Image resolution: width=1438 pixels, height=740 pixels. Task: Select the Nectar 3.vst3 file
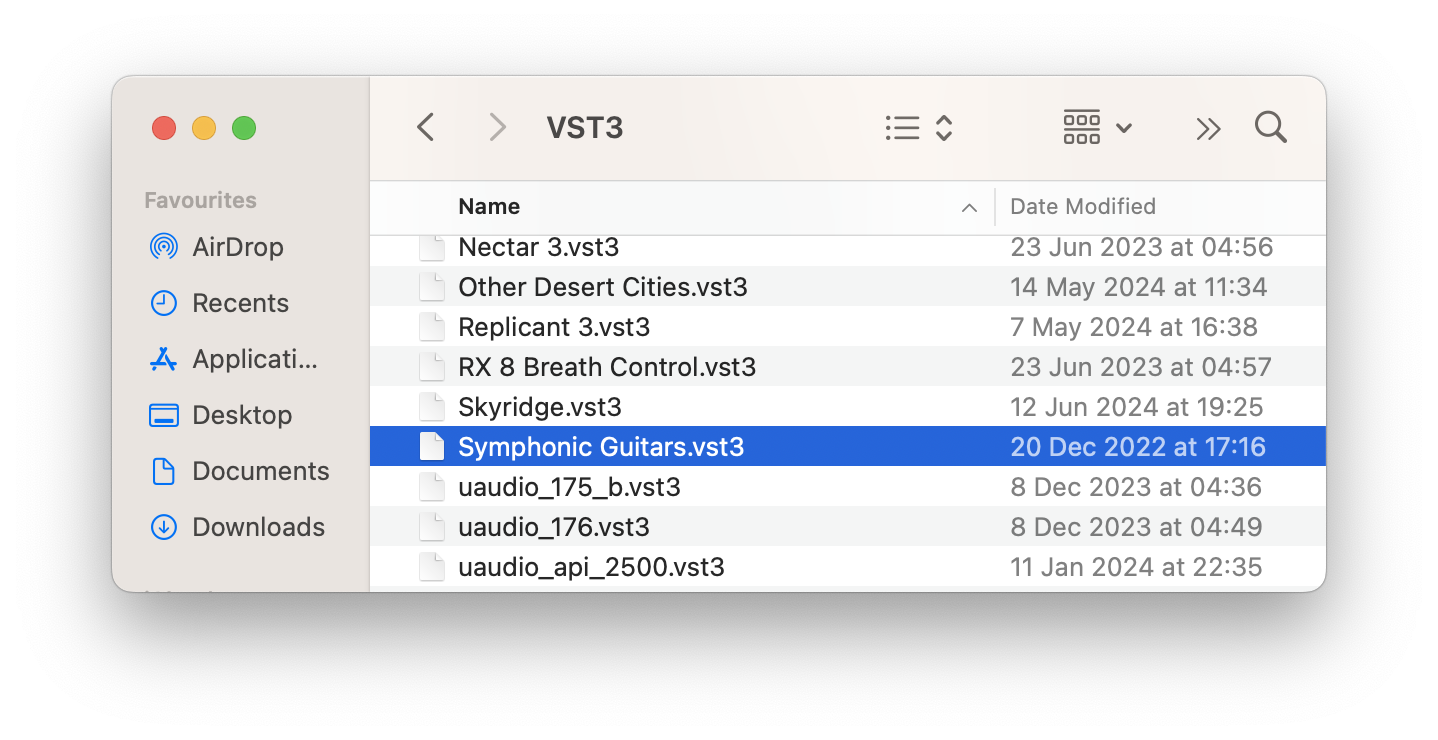538,247
